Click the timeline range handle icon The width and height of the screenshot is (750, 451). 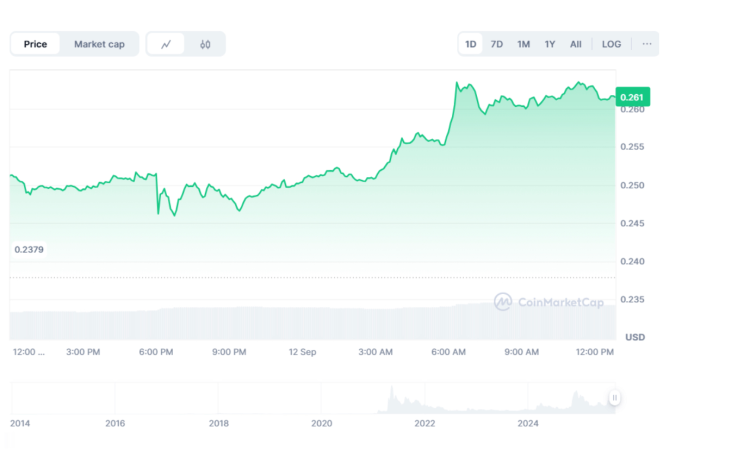click(615, 398)
